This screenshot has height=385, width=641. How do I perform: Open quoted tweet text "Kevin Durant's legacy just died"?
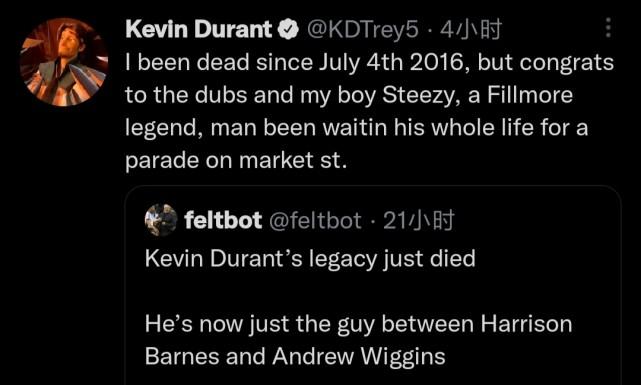pos(310,259)
